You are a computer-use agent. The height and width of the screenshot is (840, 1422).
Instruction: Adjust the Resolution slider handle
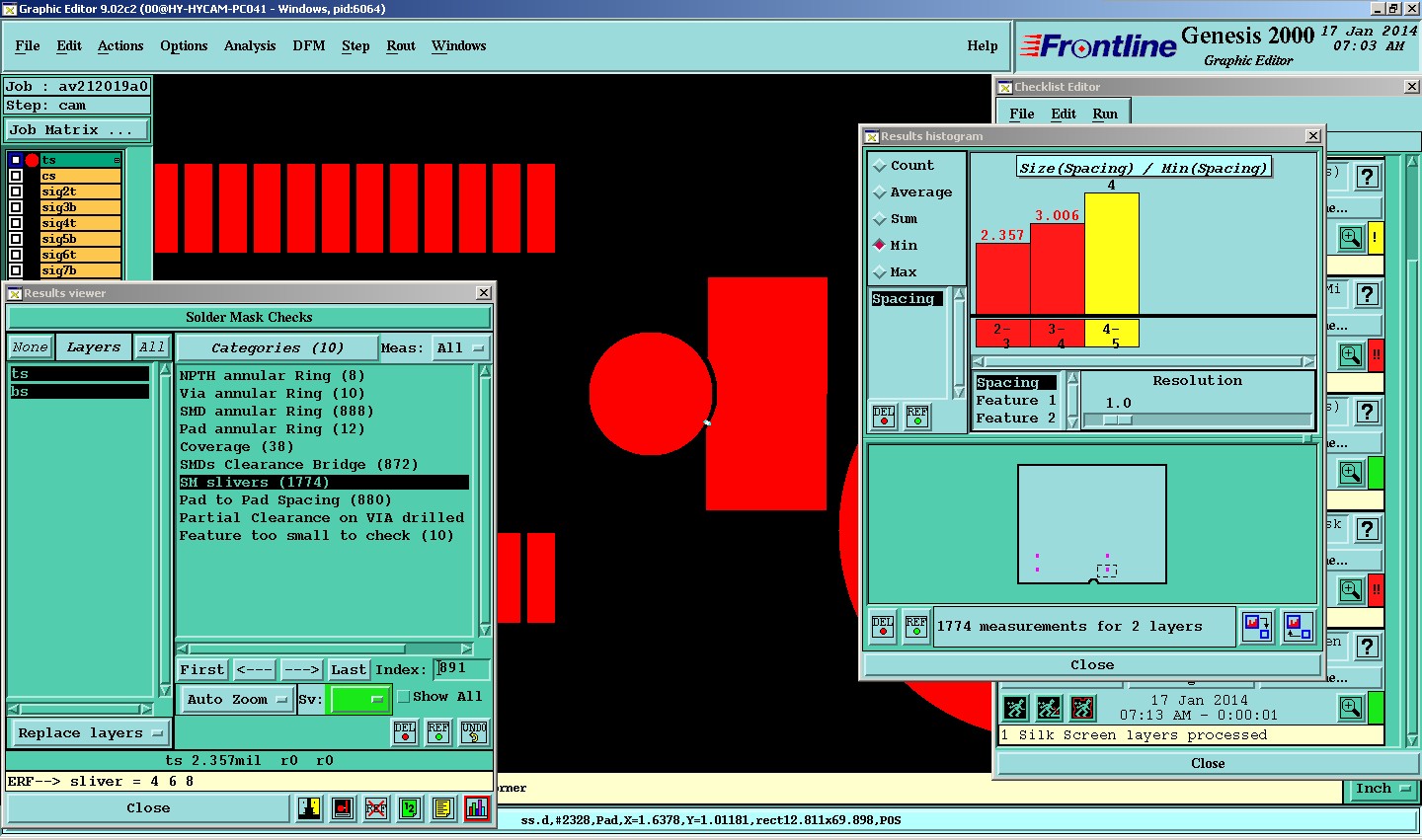[x=1117, y=420]
